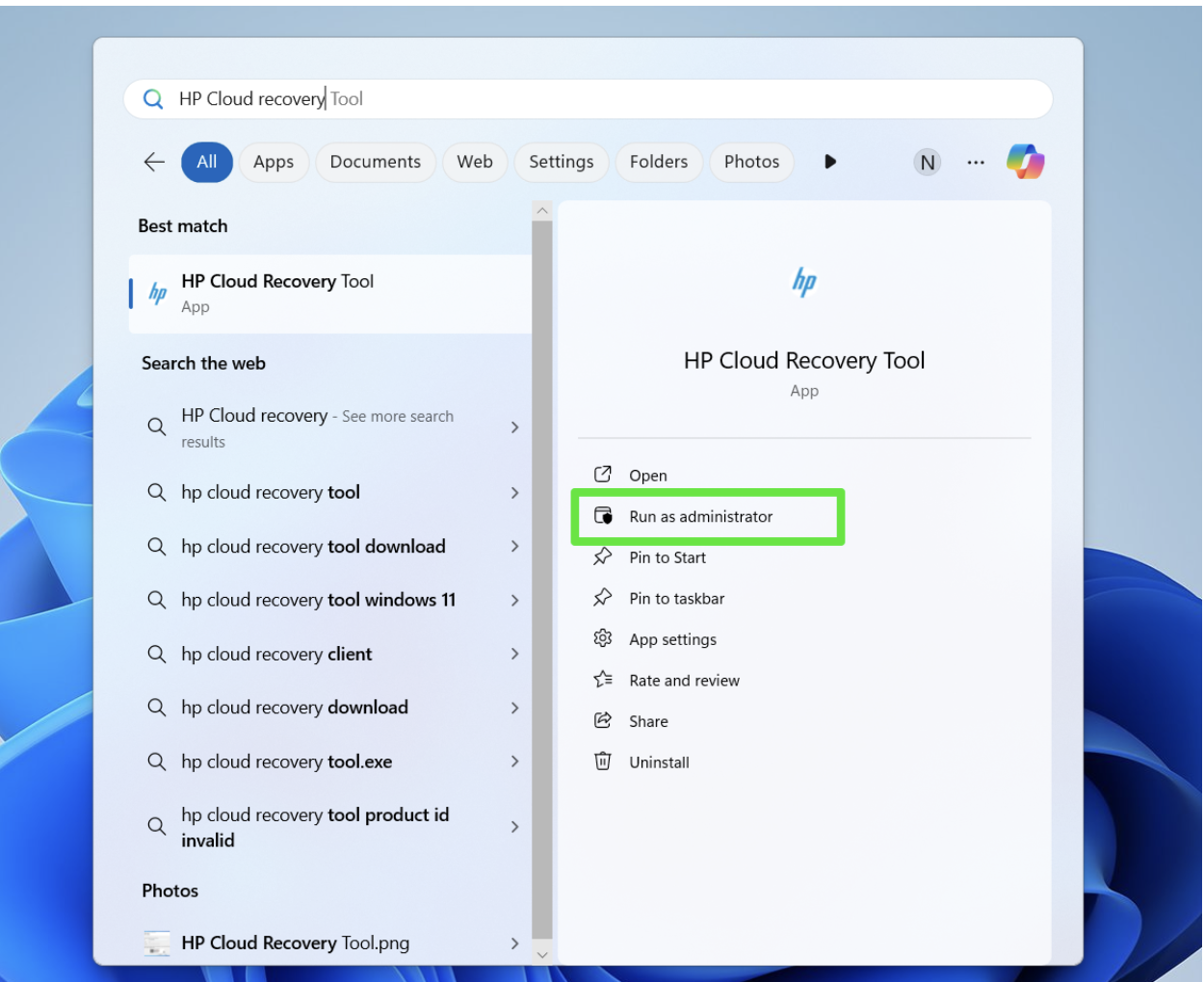Switch to the Documents filter tab
The width and height of the screenshot is (1204, 982).
(376, 162)
